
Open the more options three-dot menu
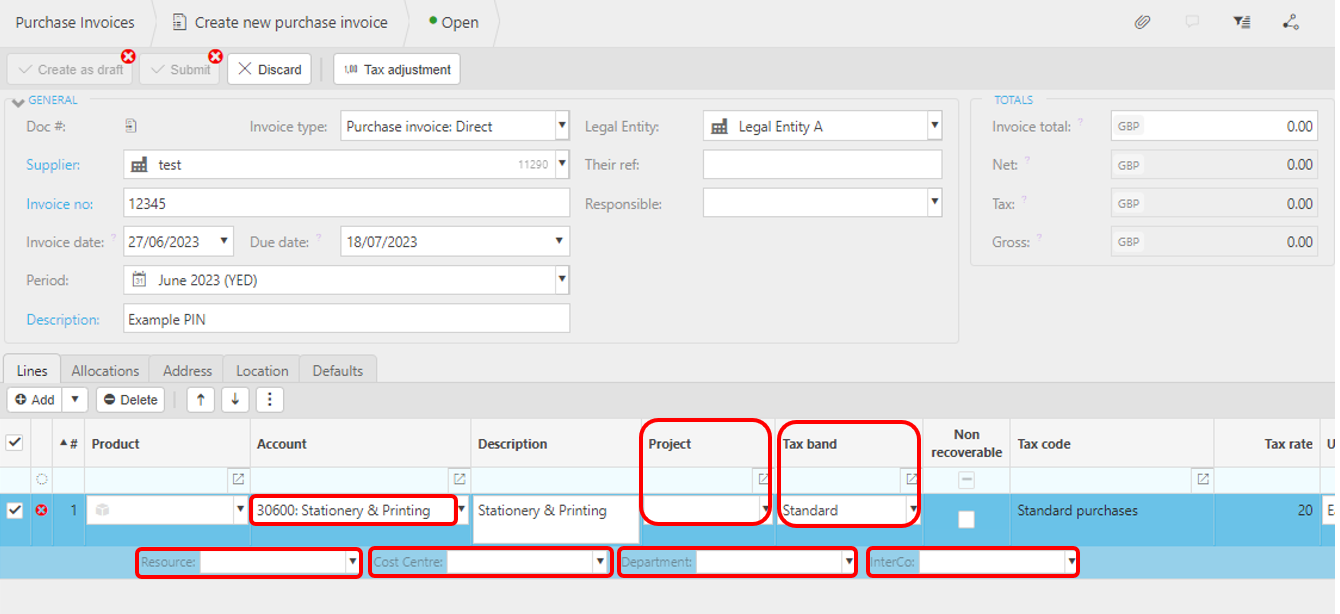270,399
